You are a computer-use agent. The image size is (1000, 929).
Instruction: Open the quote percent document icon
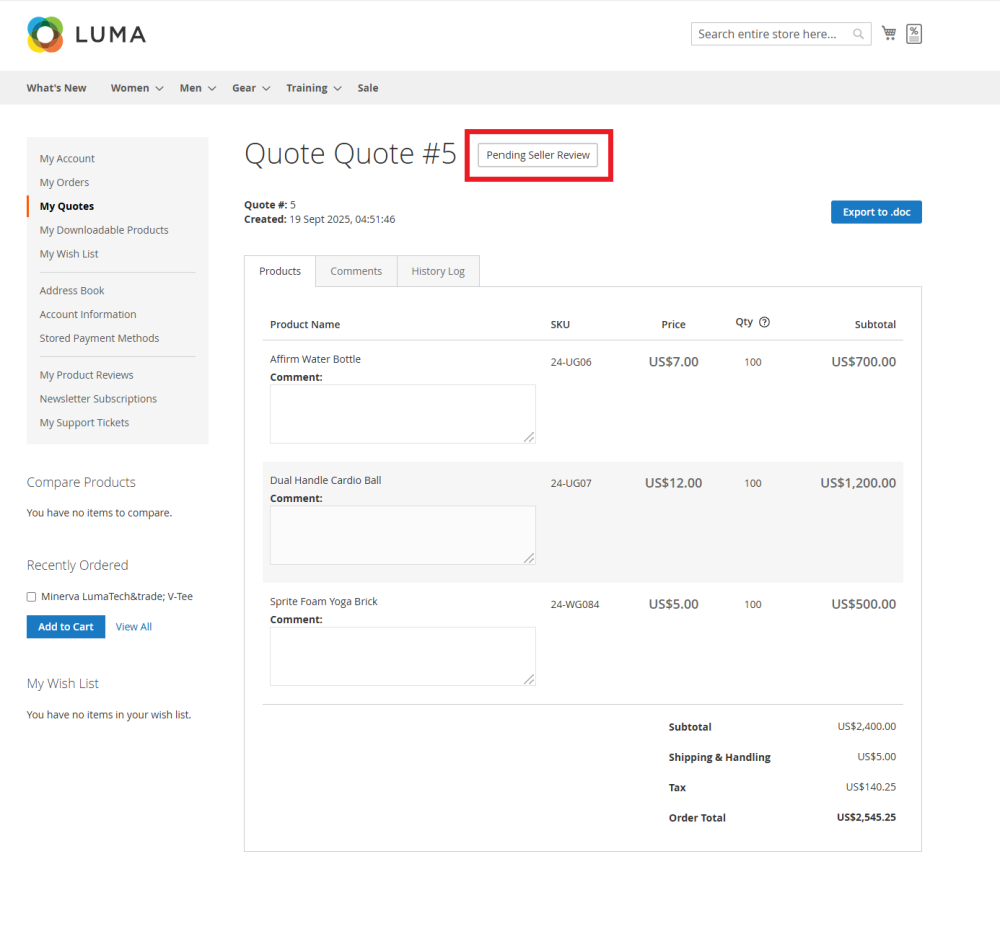coord(914,34)
